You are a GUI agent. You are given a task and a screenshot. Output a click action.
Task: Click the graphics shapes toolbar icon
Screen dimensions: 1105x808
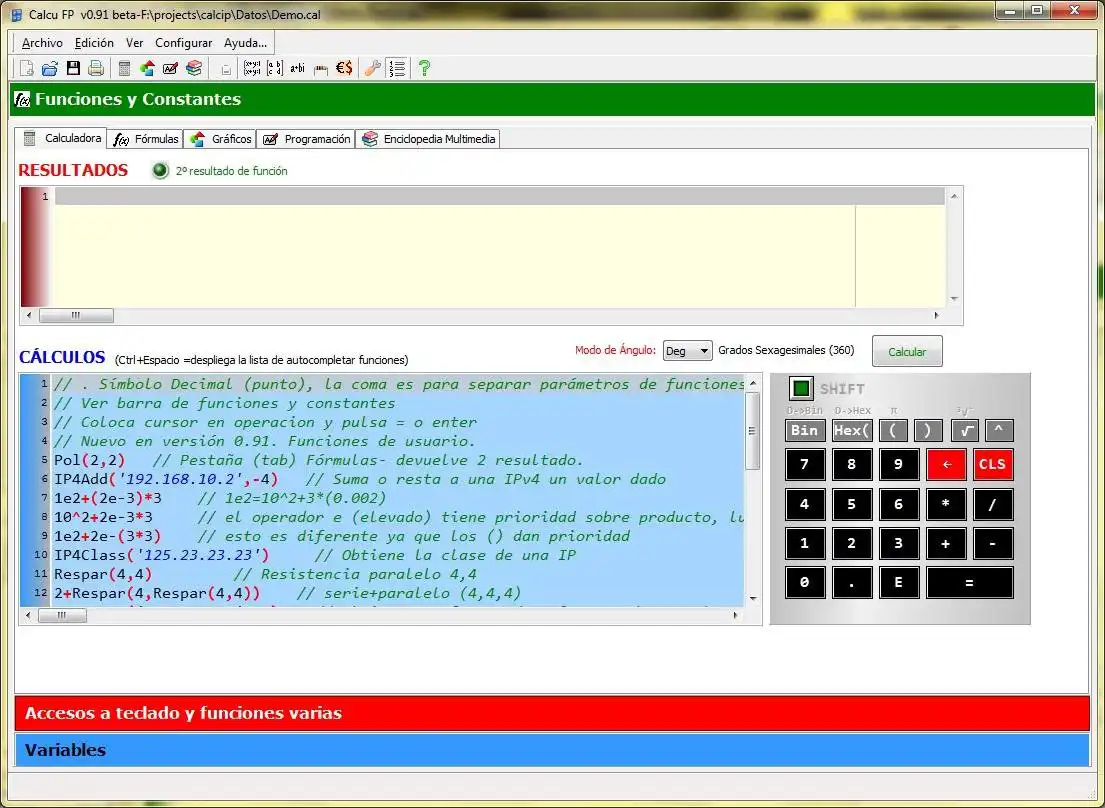coord(147,68)
